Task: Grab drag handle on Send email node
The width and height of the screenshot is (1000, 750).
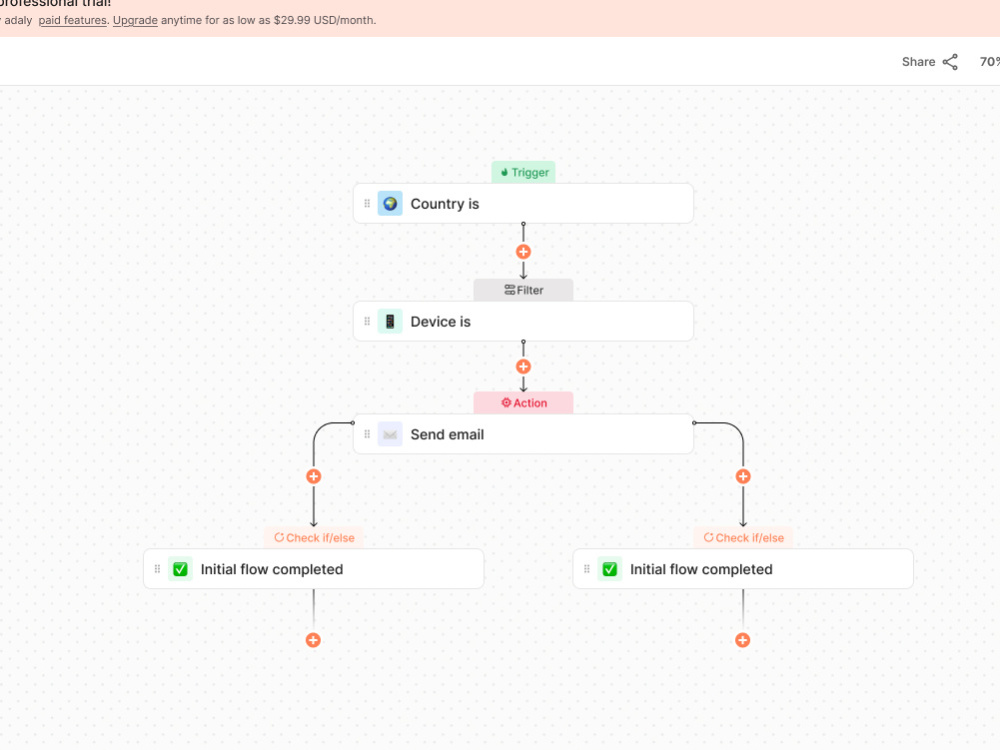Action: click(367, 434)
